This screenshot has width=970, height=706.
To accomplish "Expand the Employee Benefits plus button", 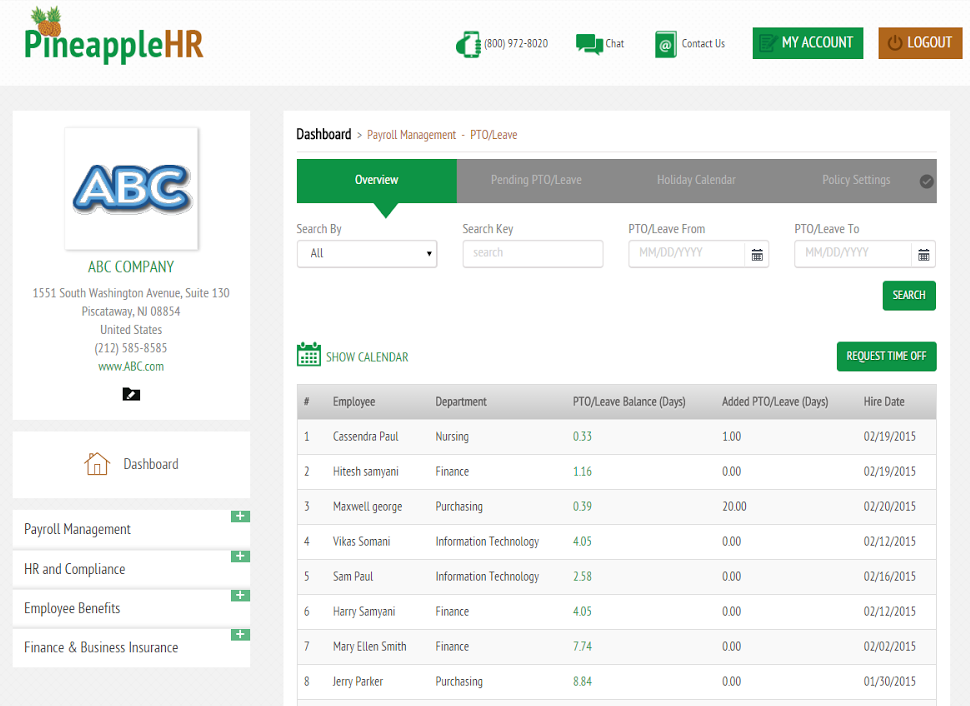I will [x=240, y=595].
